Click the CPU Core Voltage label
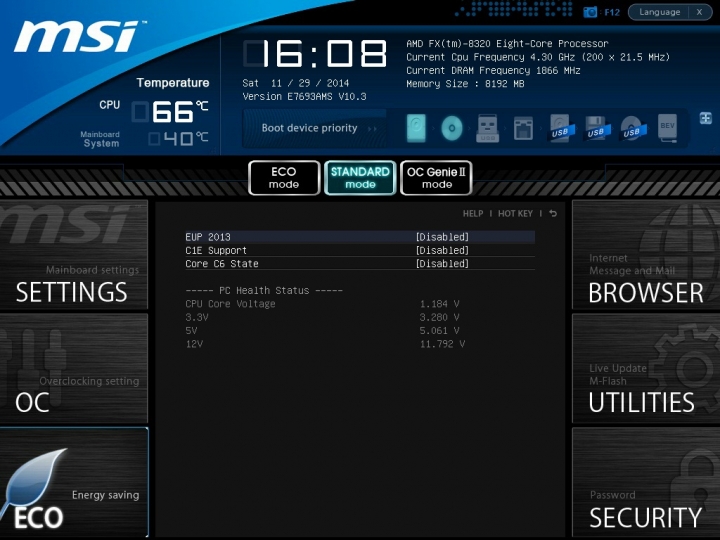720x540 pixels. coord(230,304)
